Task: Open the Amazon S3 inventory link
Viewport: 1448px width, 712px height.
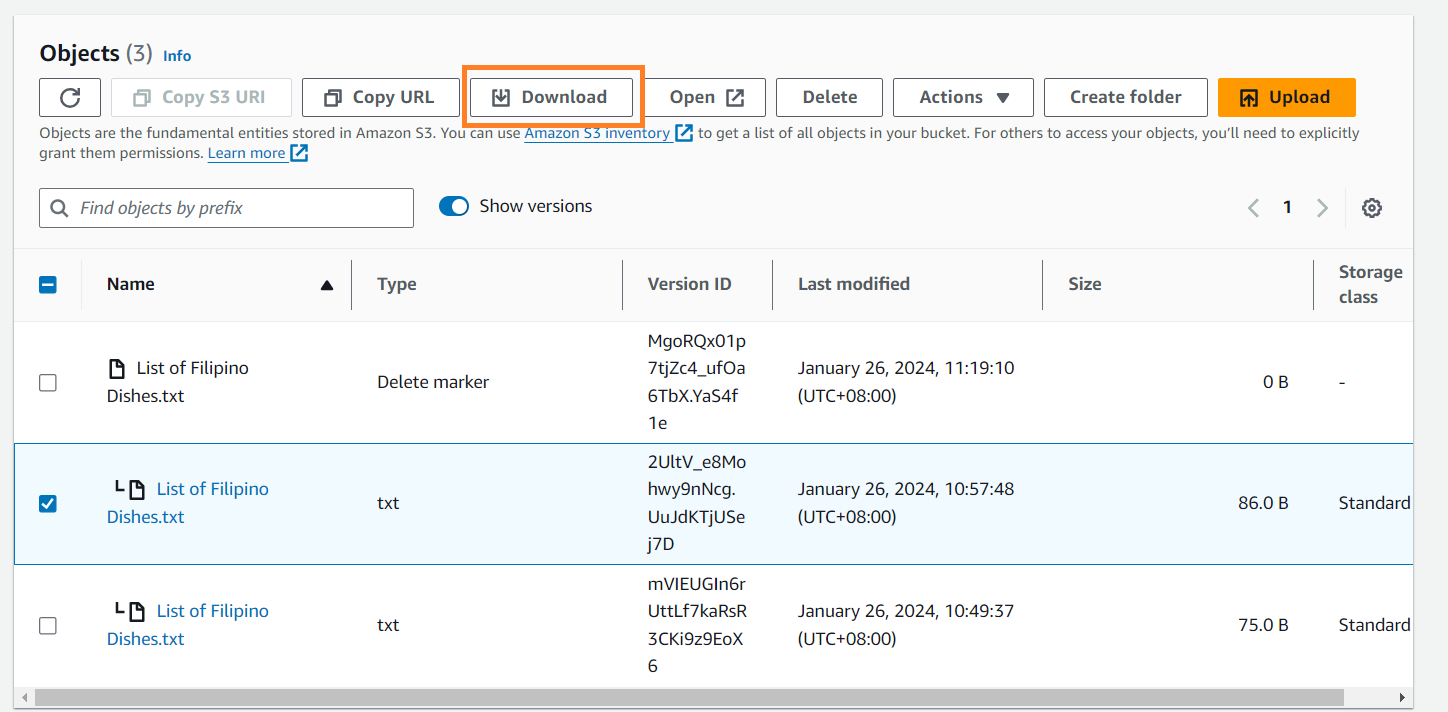Action: click(597, 133)
